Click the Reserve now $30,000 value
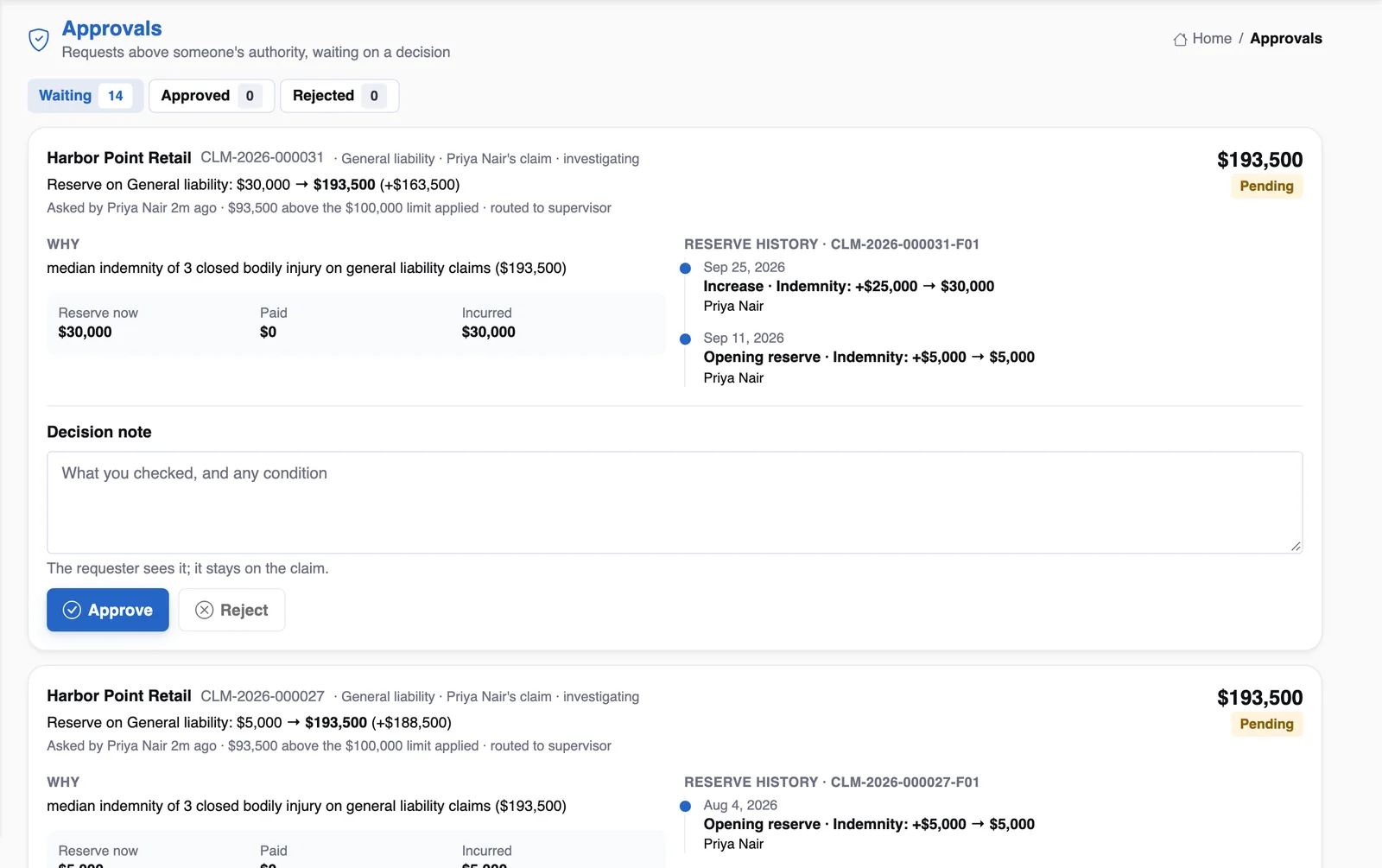The width and height of the screenshot is (1382, 868). coord(86,333)
